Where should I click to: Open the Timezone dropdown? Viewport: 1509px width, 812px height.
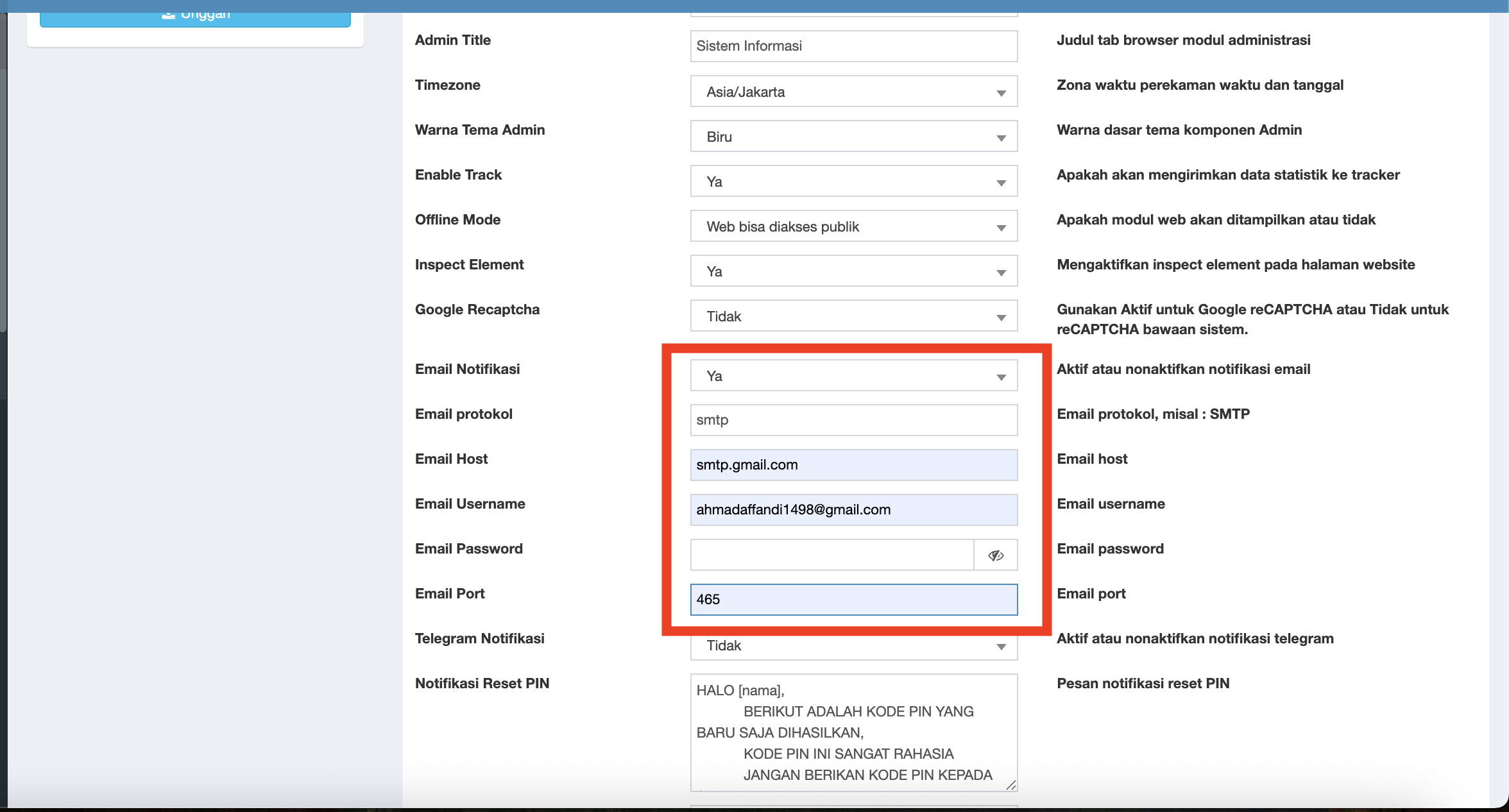(x=853, y=92)
